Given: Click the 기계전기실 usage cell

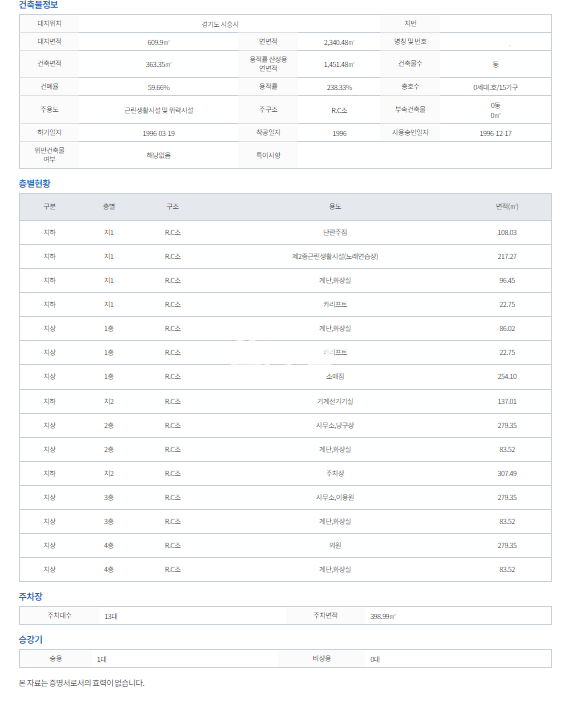Looking at the screenshot, I should (335, 401).
